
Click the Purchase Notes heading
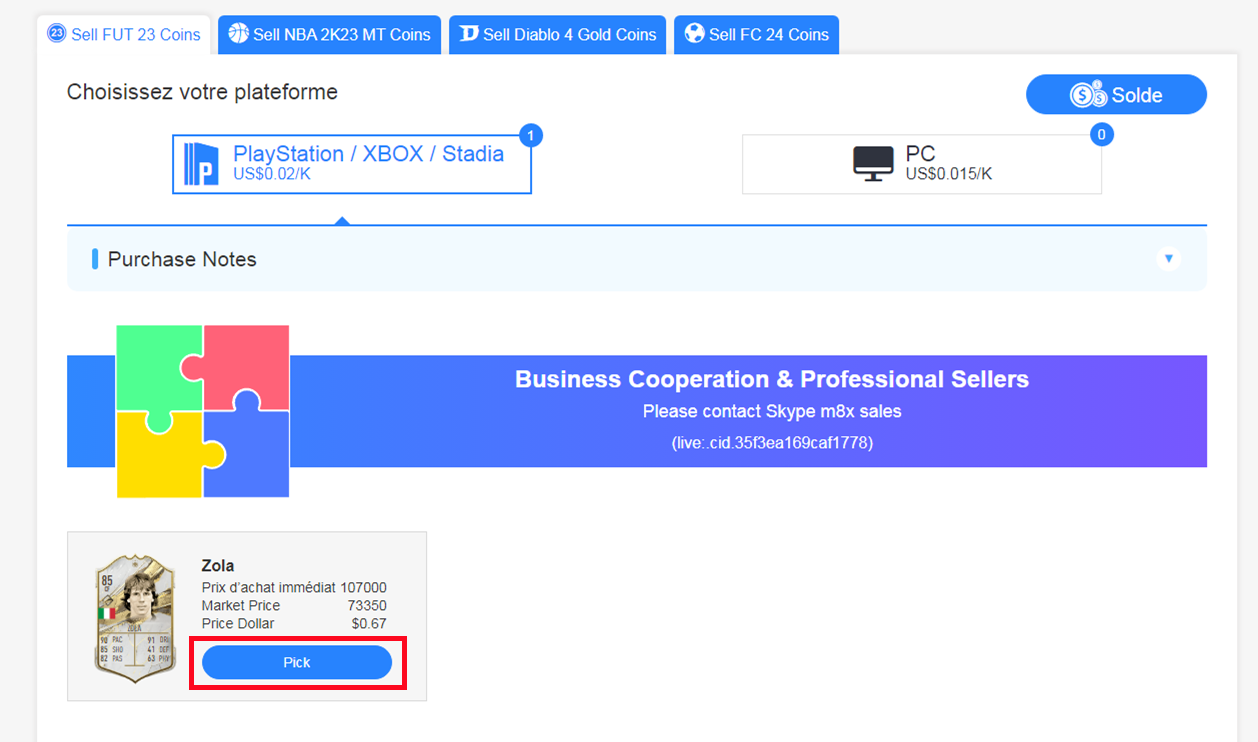point(182,259)
